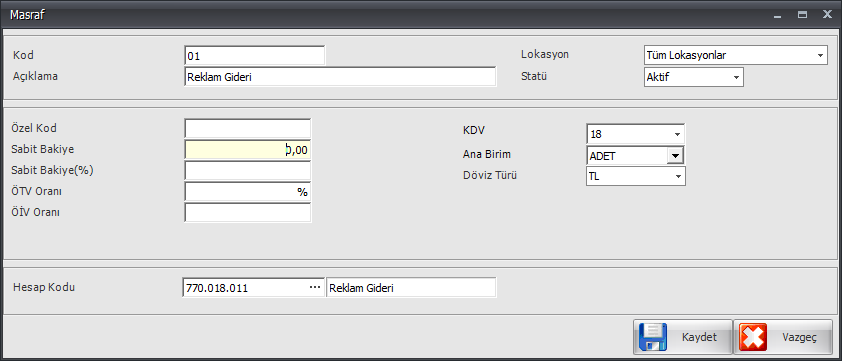The width and height of the screenshot is (842, 361).
Task: Expand the Lokasyon dropdown
Action: 820,55
